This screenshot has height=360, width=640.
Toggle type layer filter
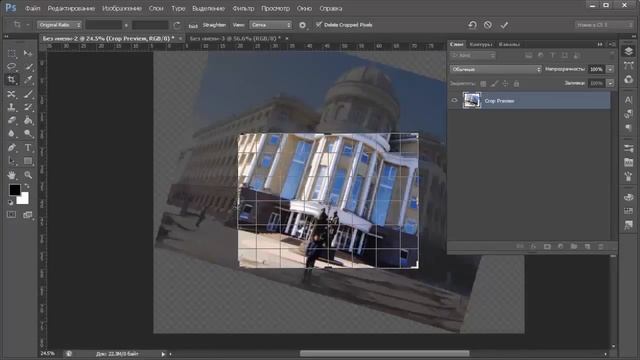553,55
